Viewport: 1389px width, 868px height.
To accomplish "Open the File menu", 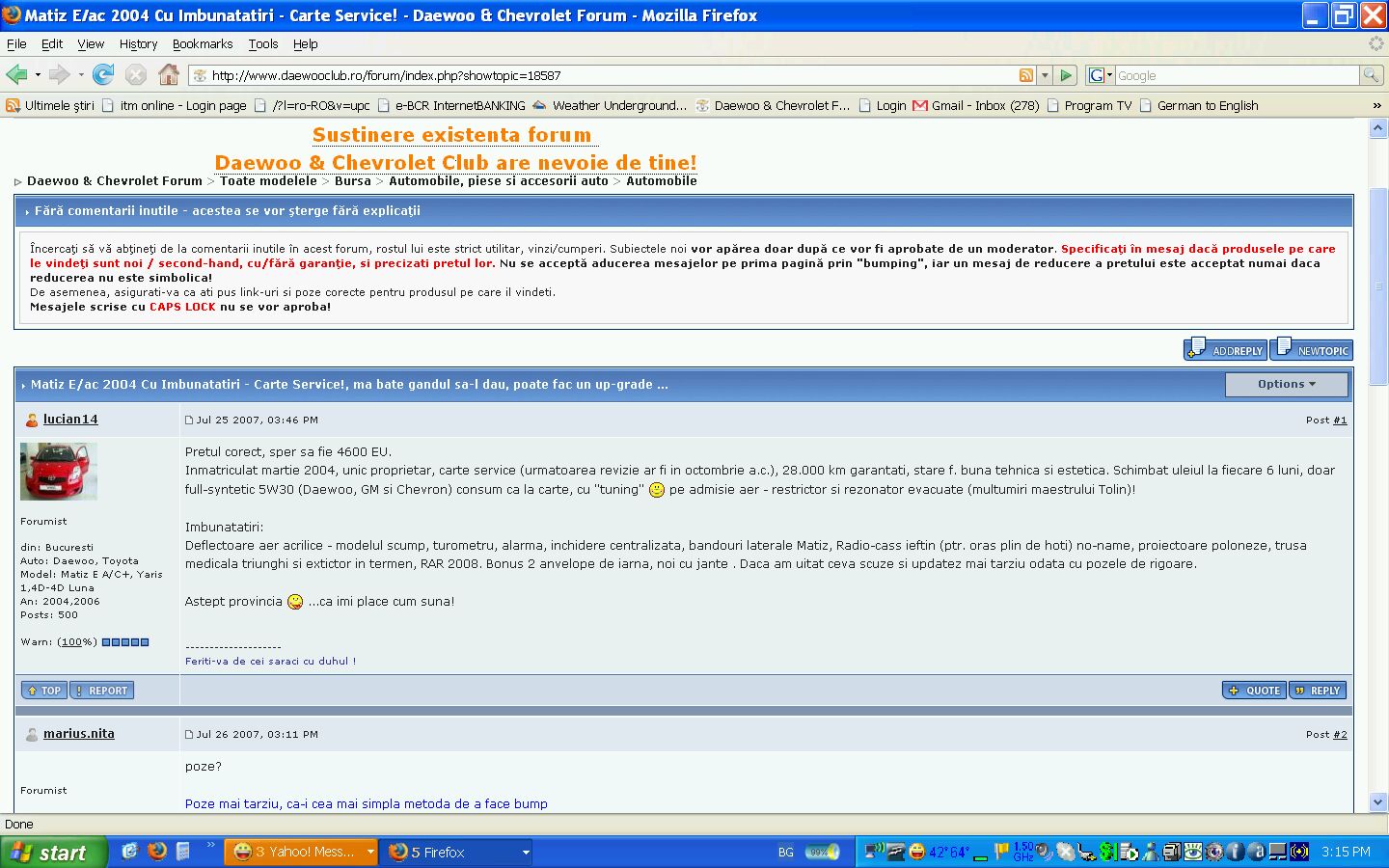I will pyautogui.click(x=16, y=43).
